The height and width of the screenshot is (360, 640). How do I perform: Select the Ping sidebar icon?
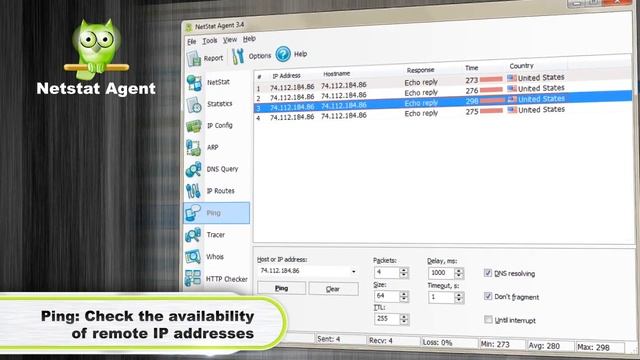click(193, 213)
